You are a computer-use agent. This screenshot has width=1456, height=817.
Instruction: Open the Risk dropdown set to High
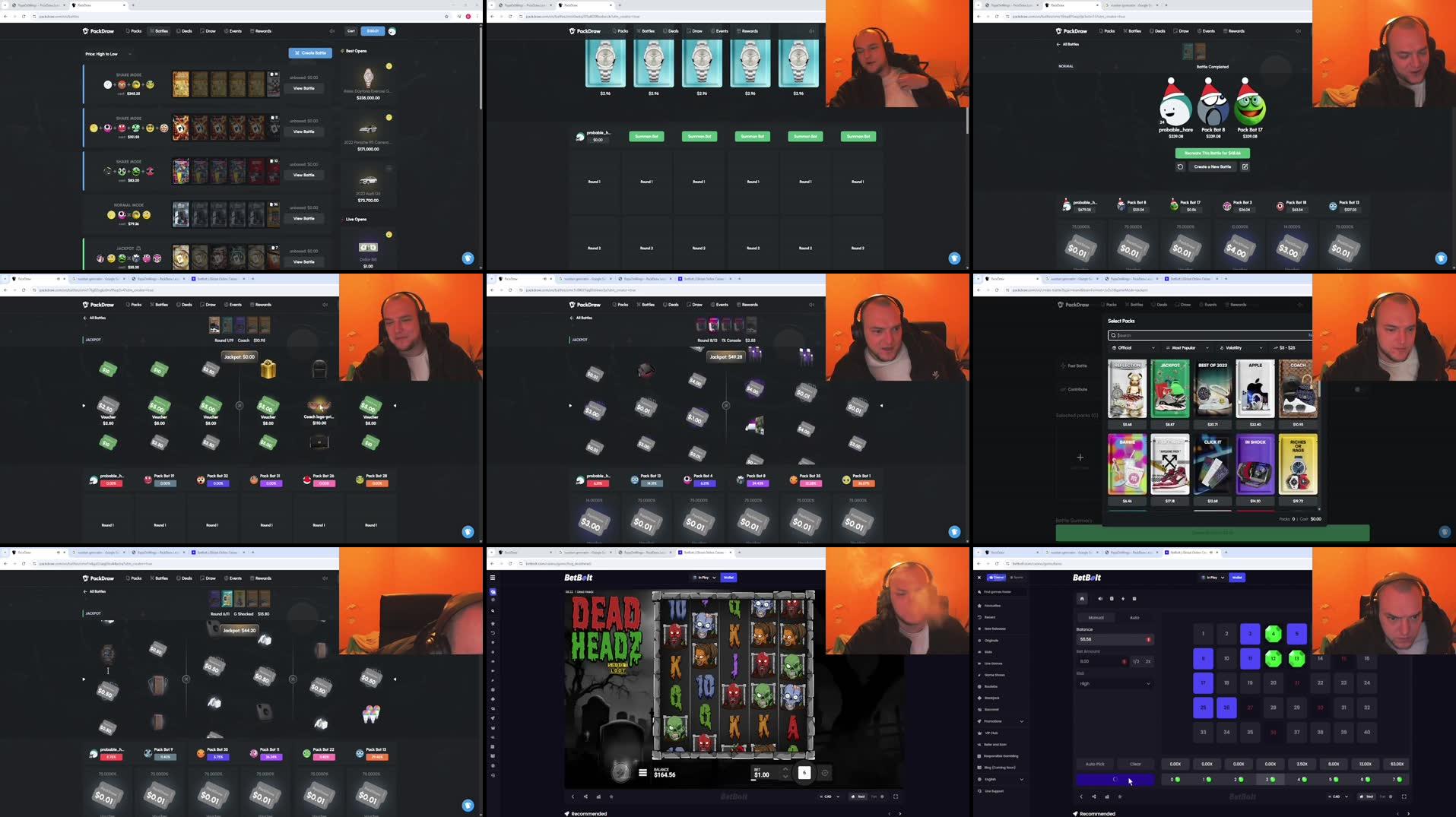[x=1115, y=683]
